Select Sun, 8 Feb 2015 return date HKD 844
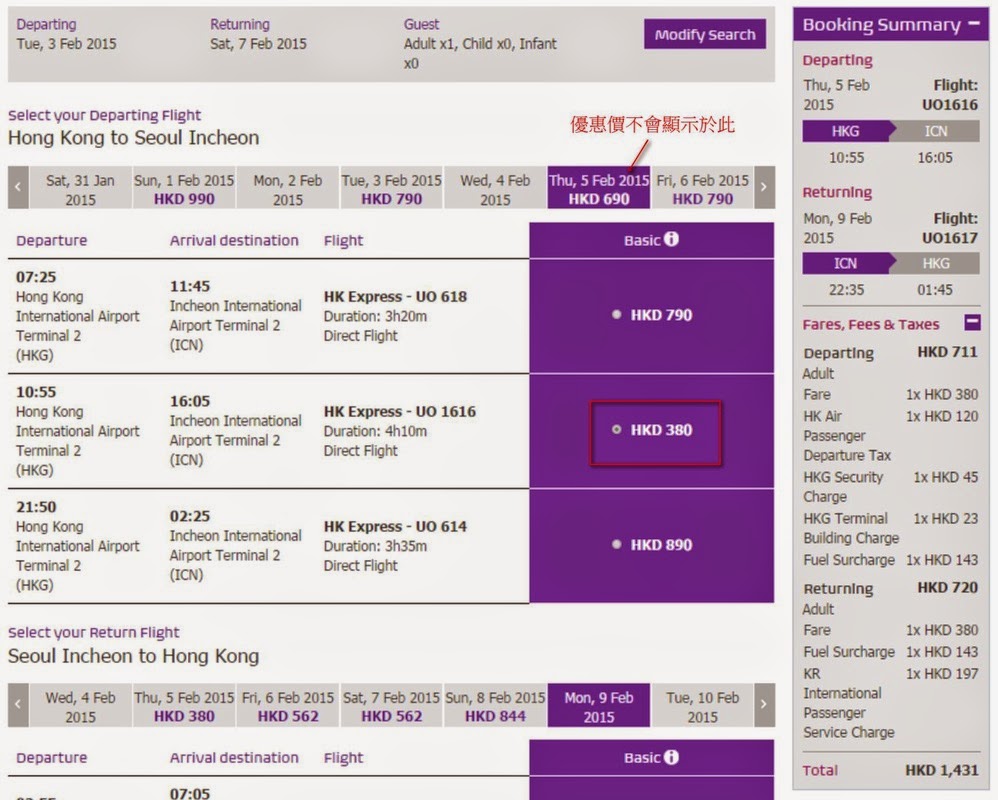Image resolution: width=998 pixels, height=800 pixels. [495, 706]
